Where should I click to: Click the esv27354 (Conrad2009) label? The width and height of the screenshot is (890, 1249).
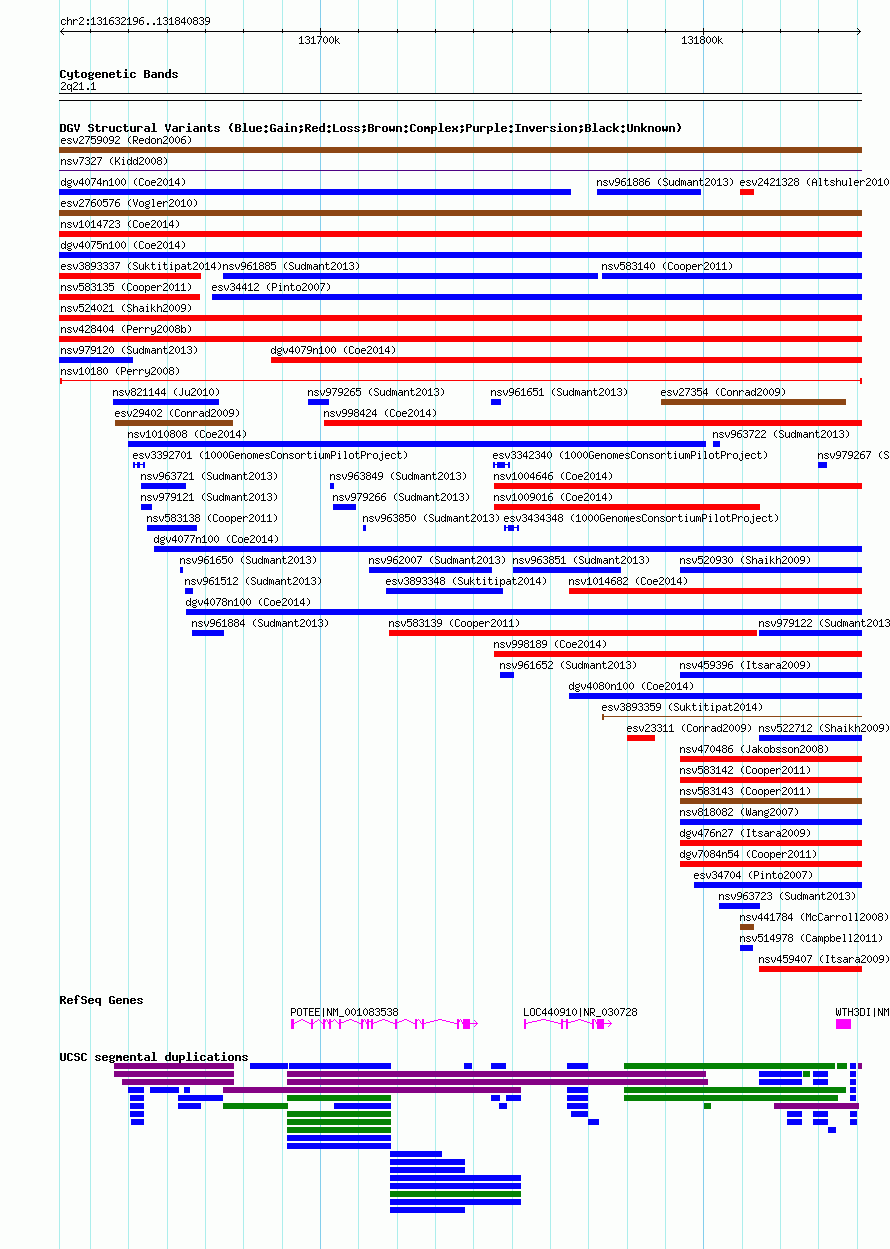(x=723, y=392)
